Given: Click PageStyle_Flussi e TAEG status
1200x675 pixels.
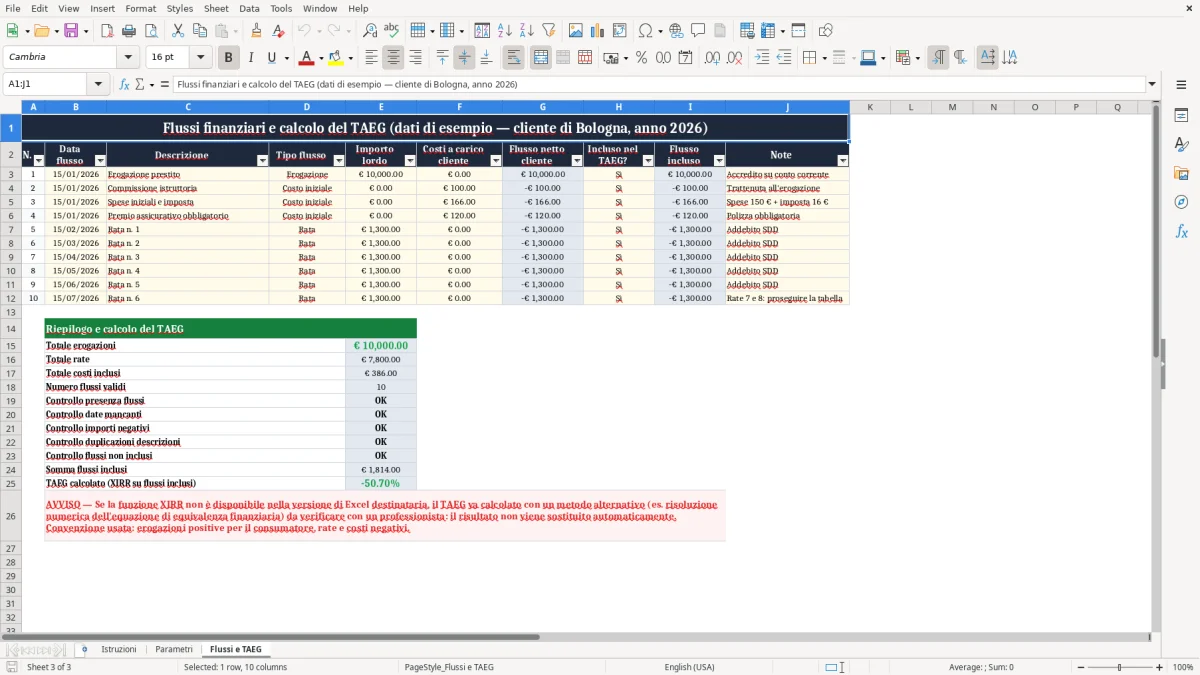Looking at the screenshot, I should pos(449,667).
